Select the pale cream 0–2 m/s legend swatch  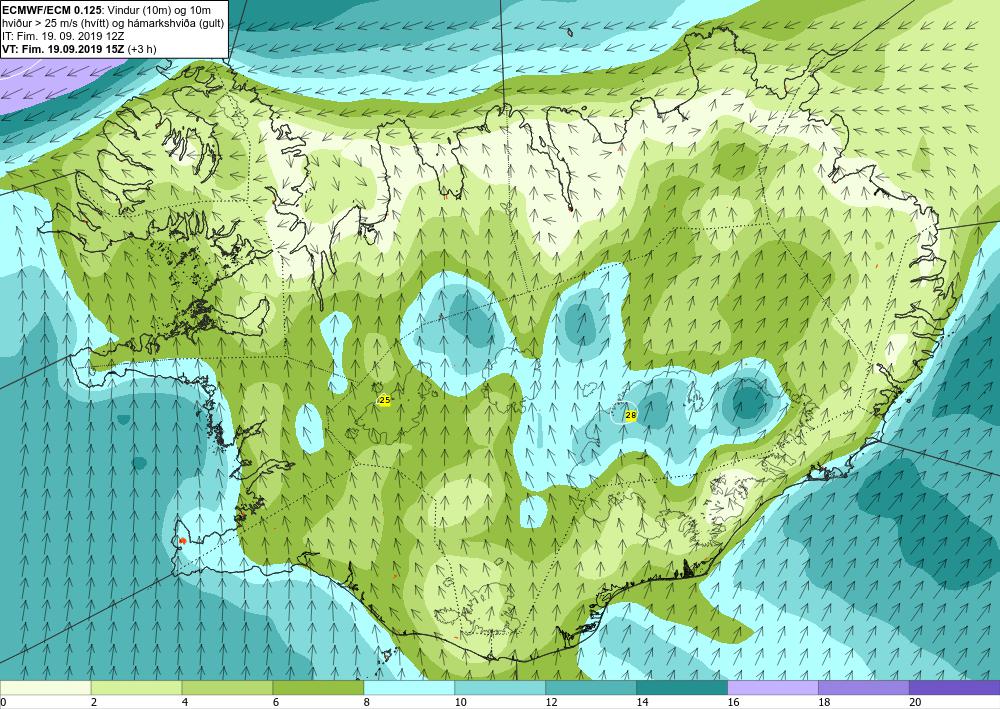[x=45, y=687]
